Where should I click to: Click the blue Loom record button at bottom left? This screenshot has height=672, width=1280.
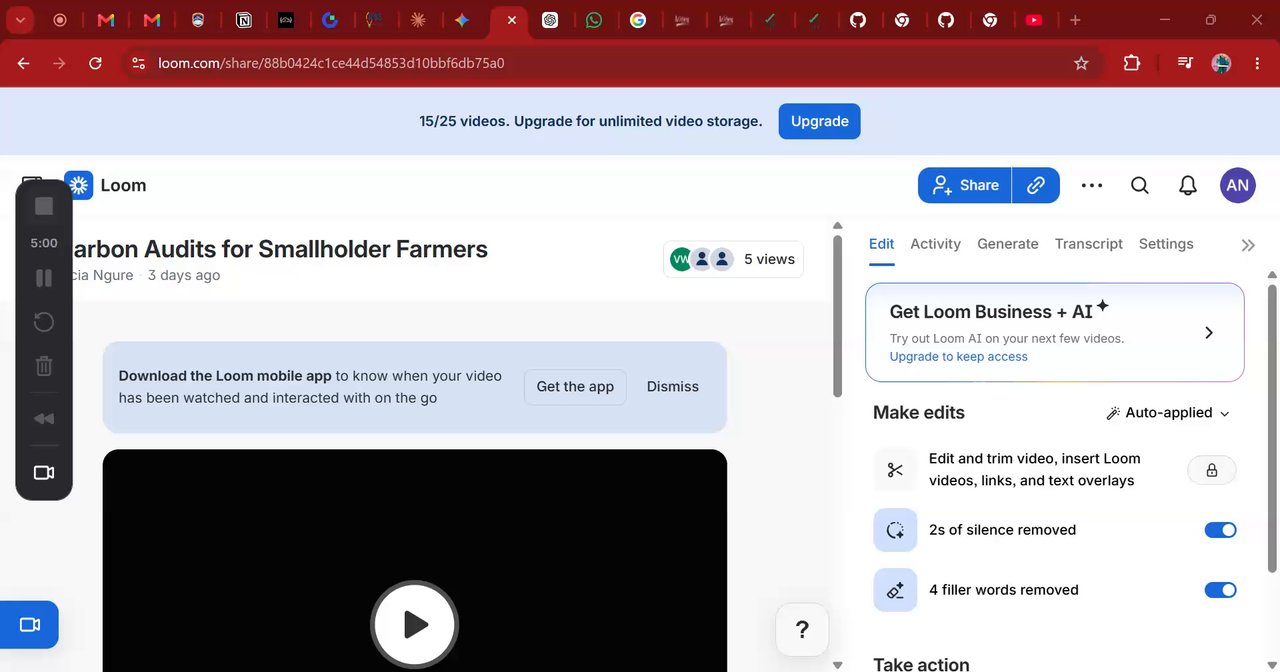29,625
